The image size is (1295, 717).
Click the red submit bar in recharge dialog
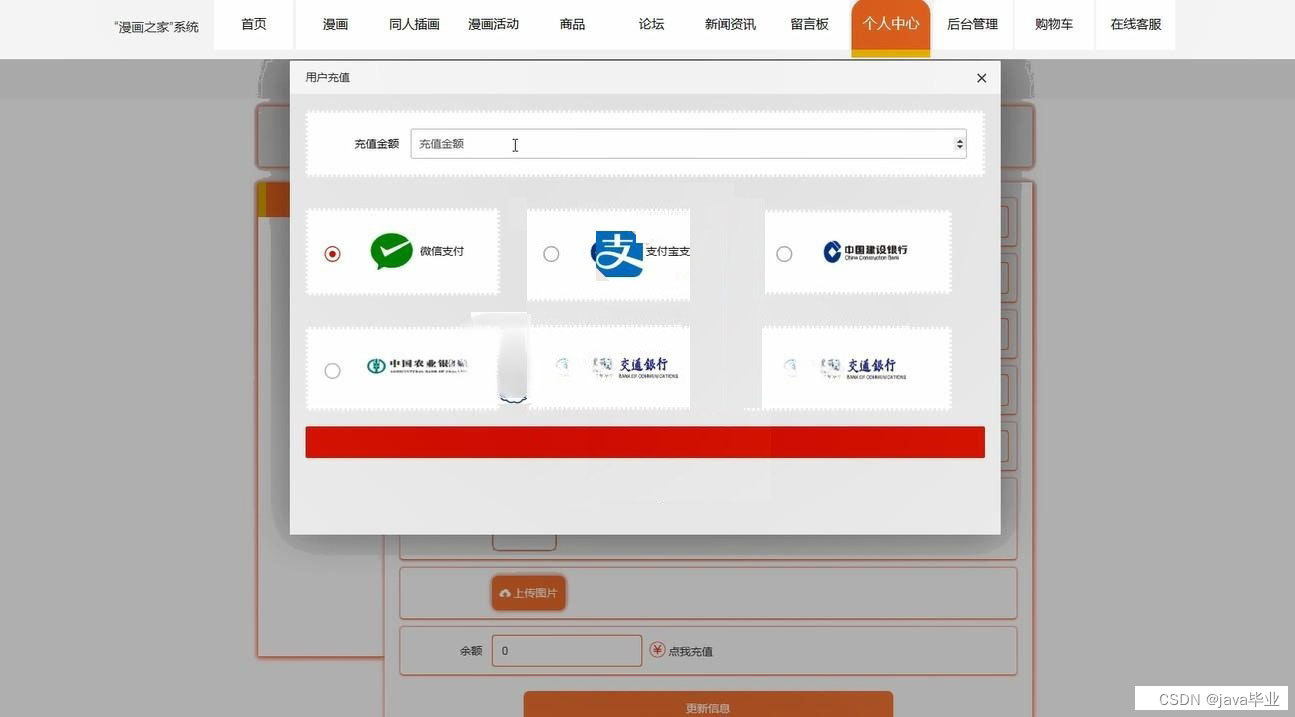point(645,442)
